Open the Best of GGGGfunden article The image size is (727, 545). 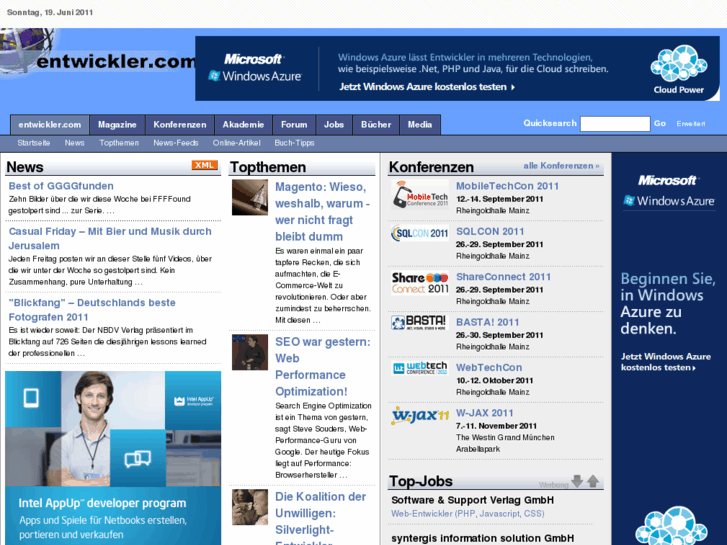(x=61, y=186)
